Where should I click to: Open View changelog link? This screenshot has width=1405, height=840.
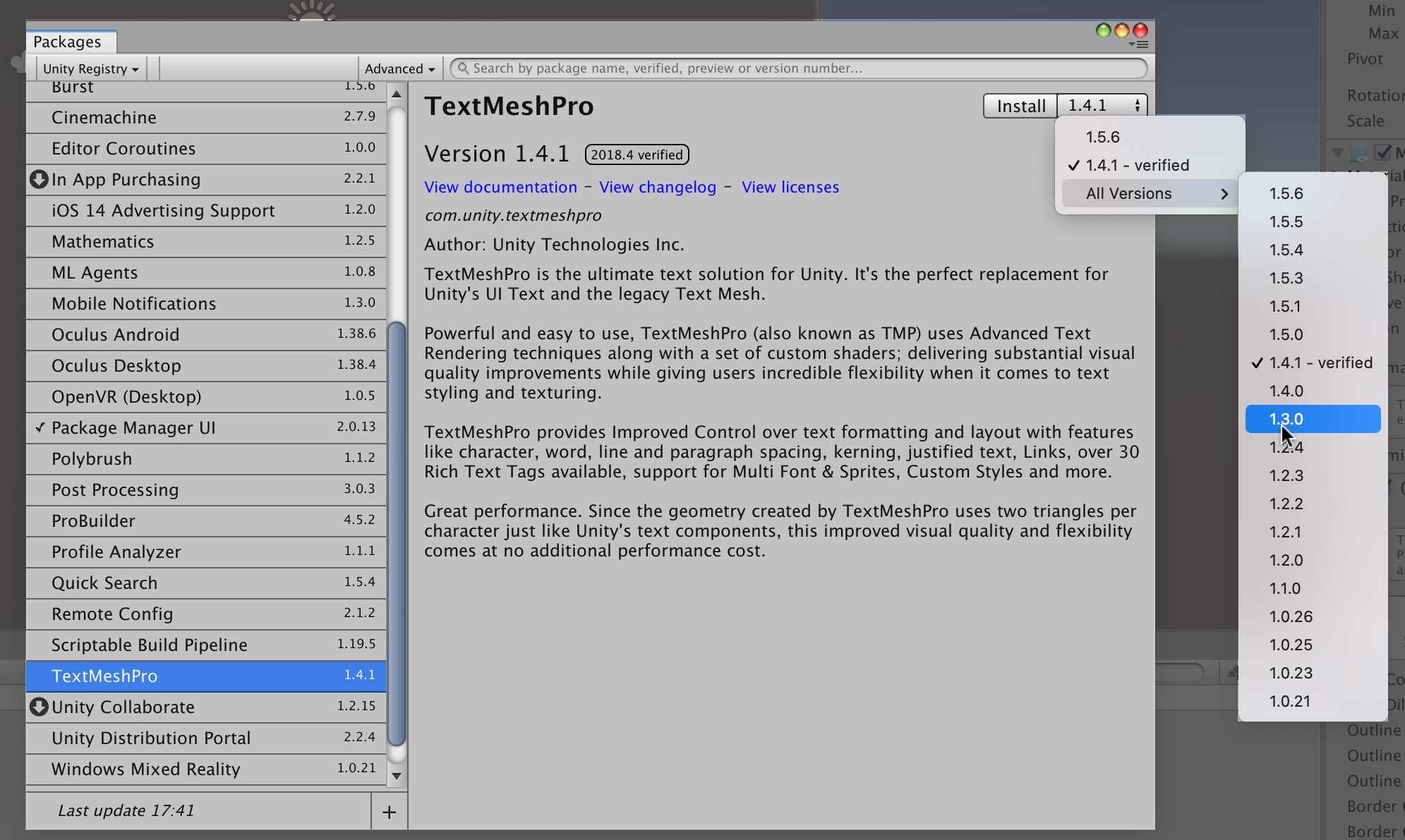tap(658, 187)
